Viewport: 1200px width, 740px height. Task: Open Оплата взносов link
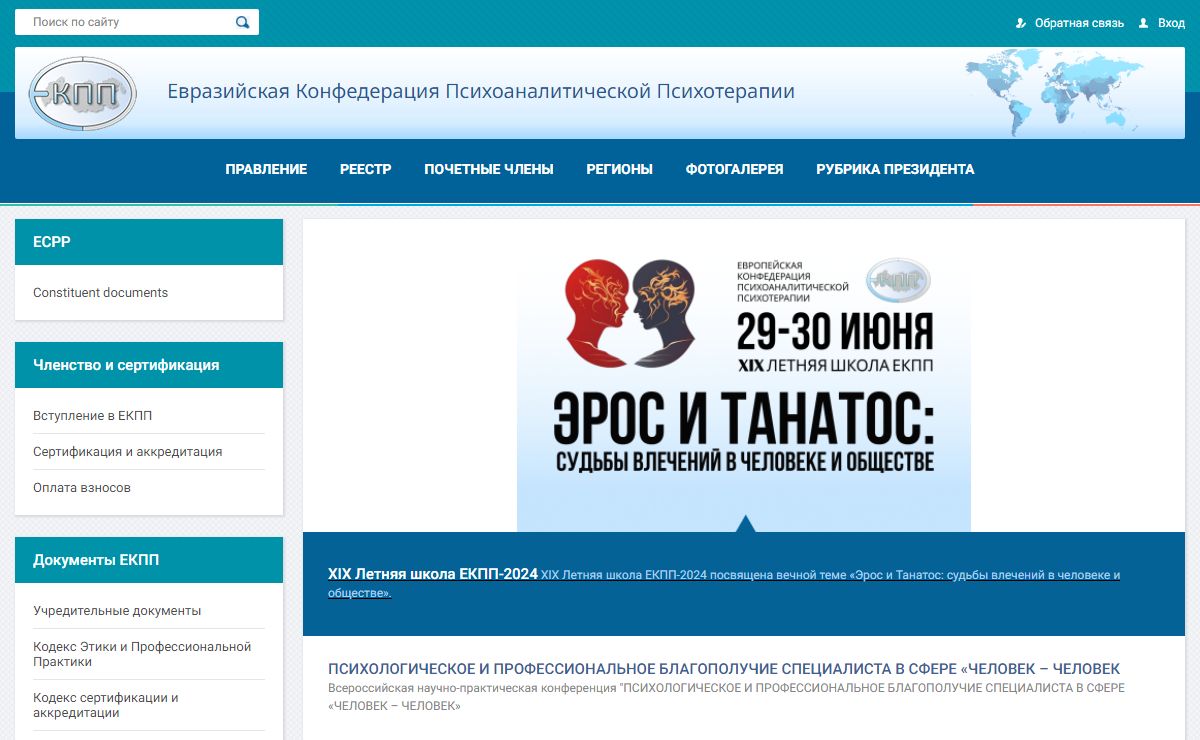82,488
